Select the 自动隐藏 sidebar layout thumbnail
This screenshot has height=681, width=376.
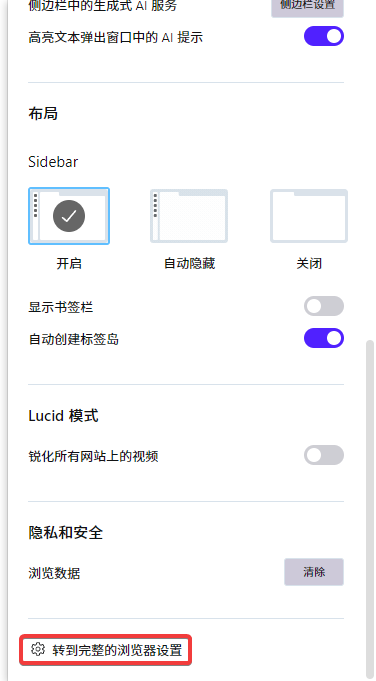click(189, 216)
